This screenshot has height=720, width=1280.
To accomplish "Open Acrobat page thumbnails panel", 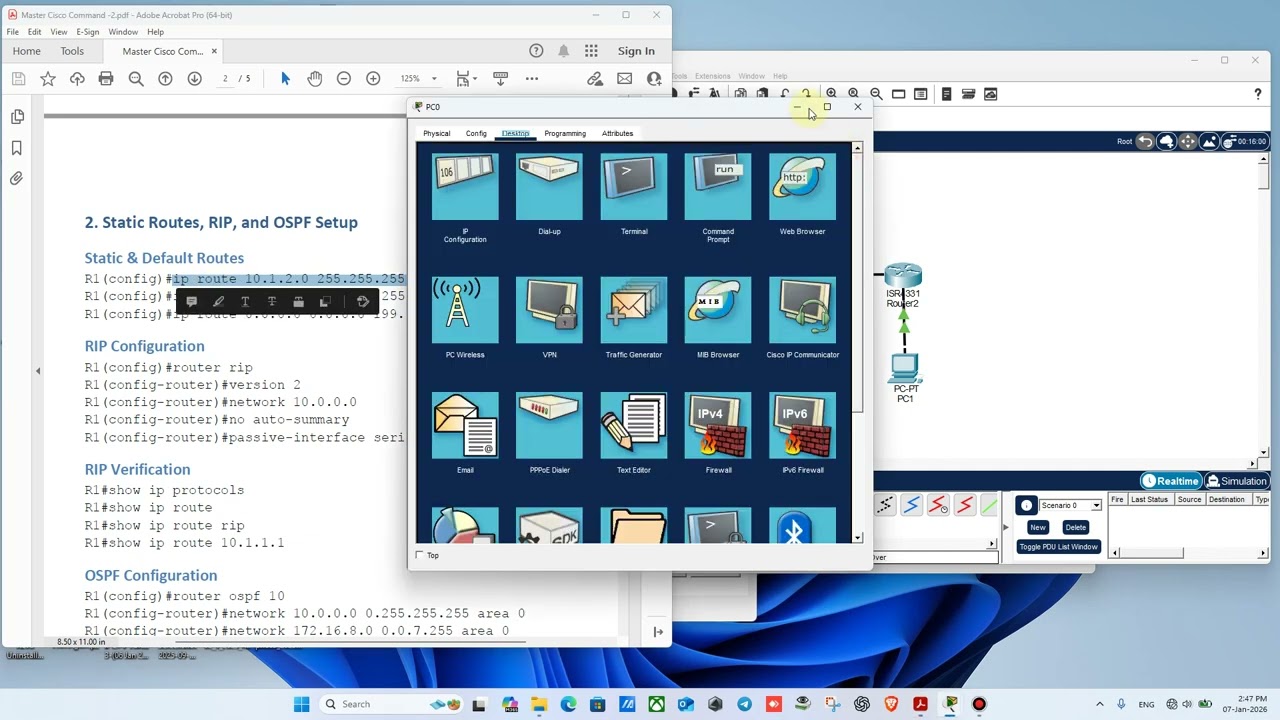I will tap(17, 117).
